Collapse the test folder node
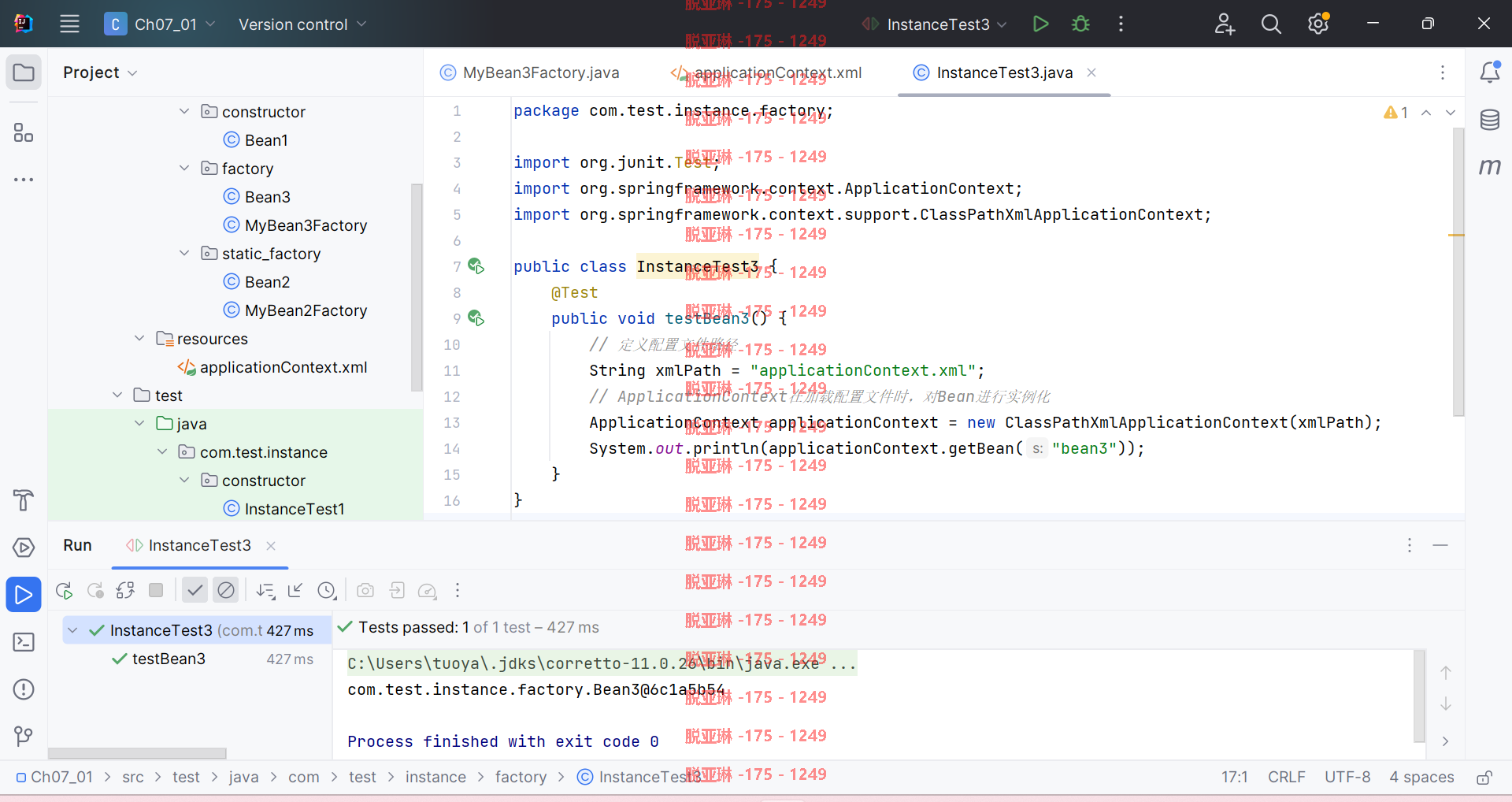 click(x=117, y=395)
